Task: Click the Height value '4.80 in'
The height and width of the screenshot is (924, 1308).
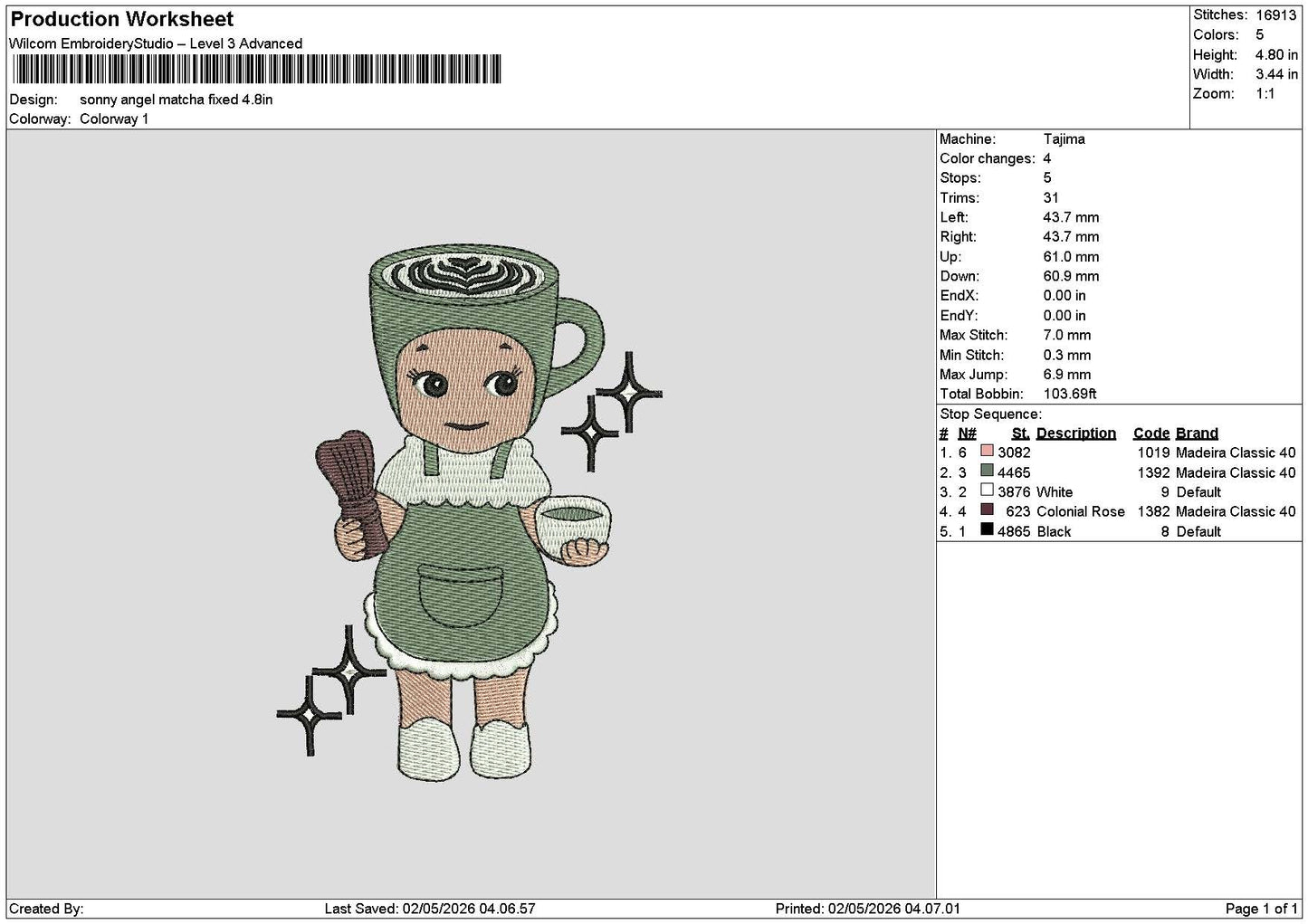Action: (1276, 54)
